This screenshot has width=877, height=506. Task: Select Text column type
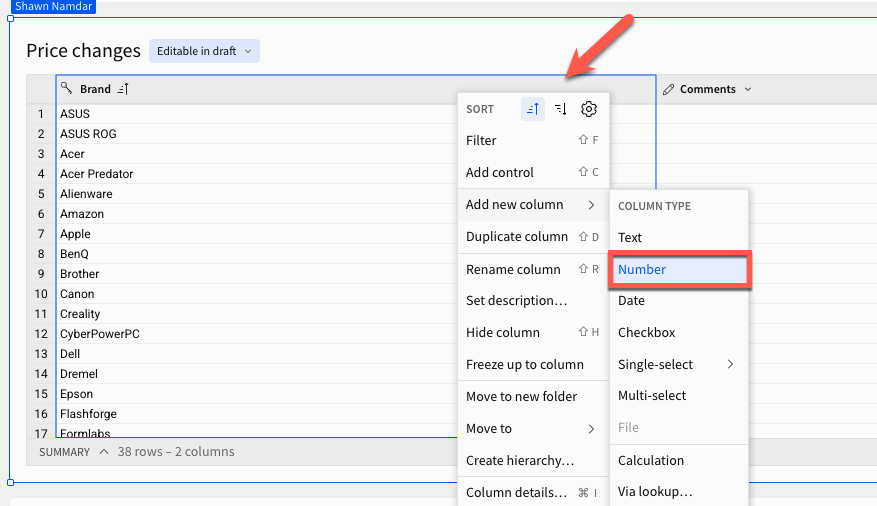pyautogui.click(x=679, y=238)
